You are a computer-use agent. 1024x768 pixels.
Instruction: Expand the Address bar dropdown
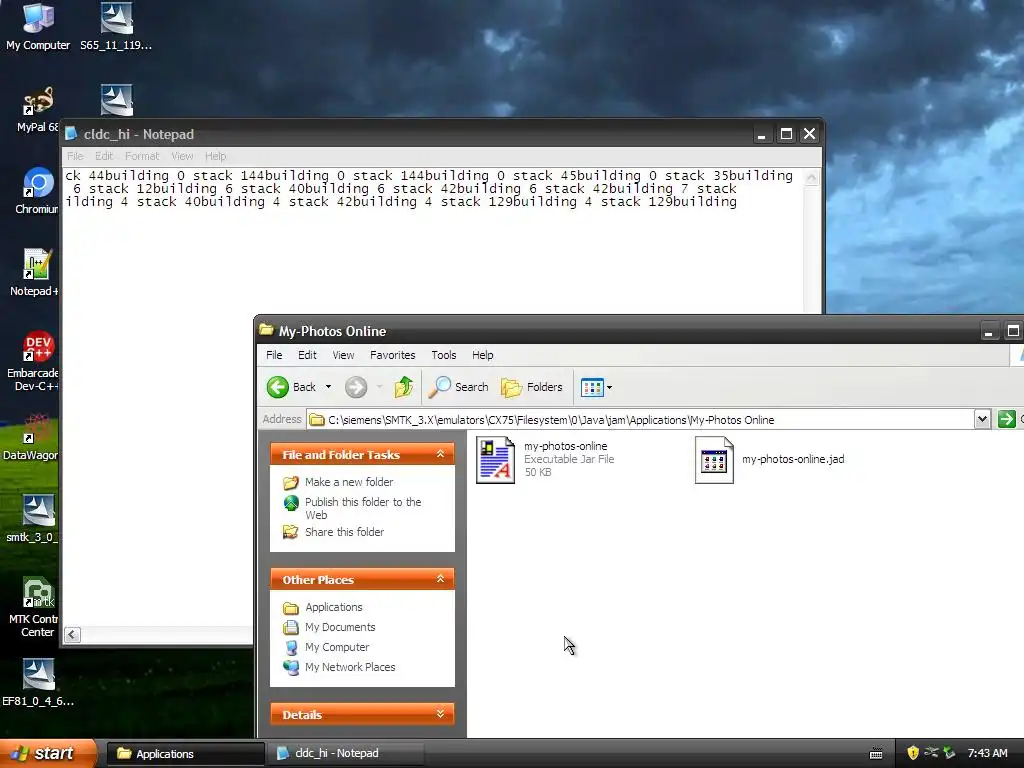click(x=982, y=419)
